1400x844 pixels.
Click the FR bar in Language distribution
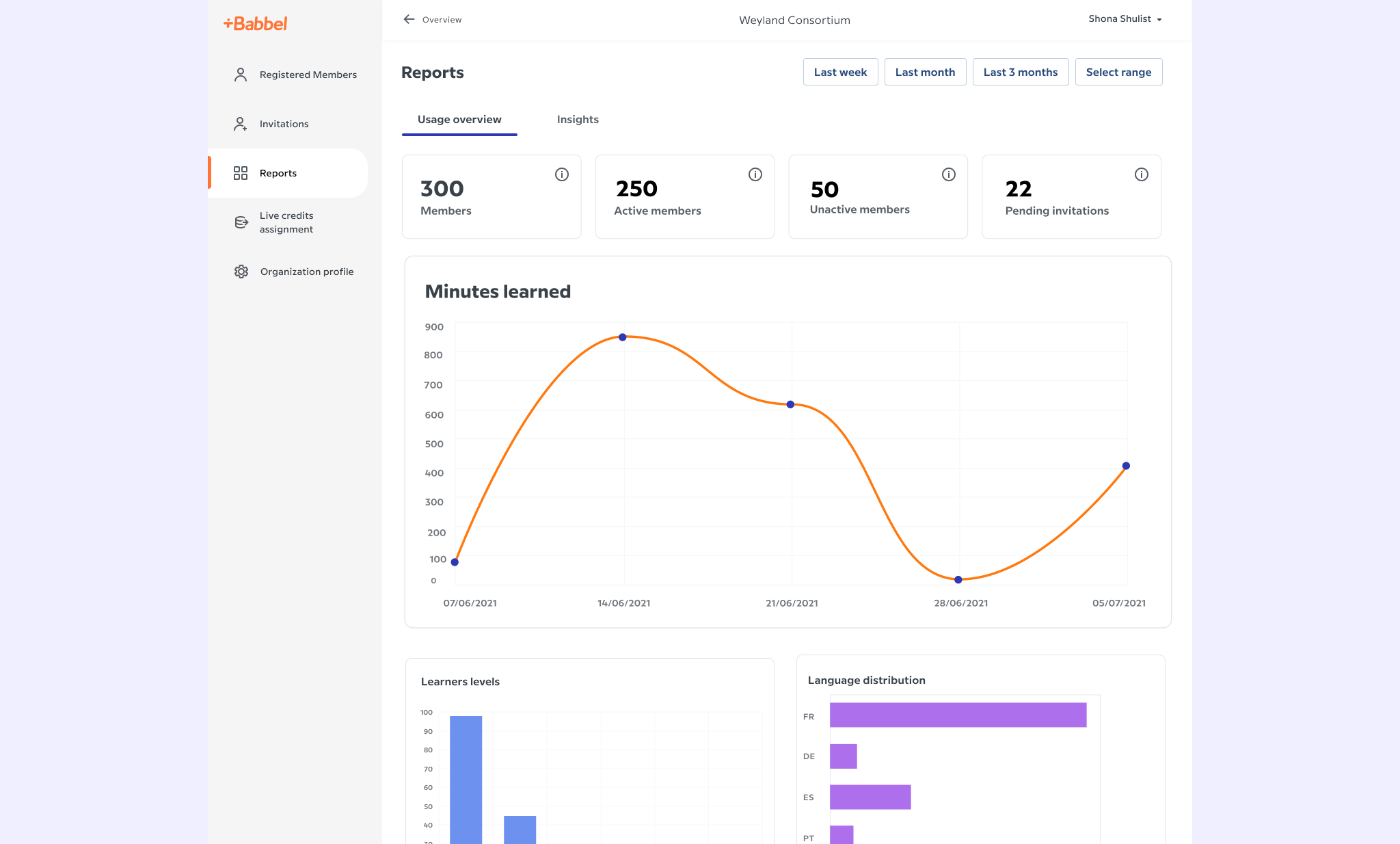click(958, 715)
